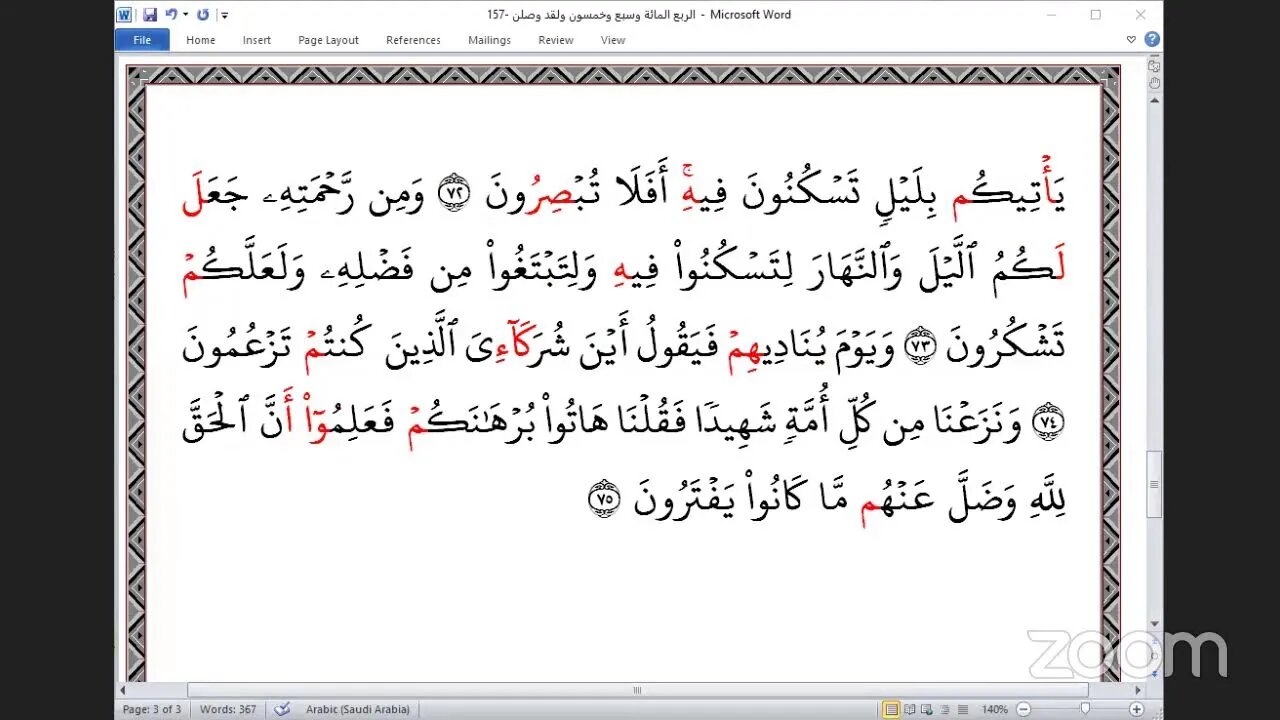The image size is (1280, 720).
Task: Switch to the View ribbon tab
Action: (613, 40)
